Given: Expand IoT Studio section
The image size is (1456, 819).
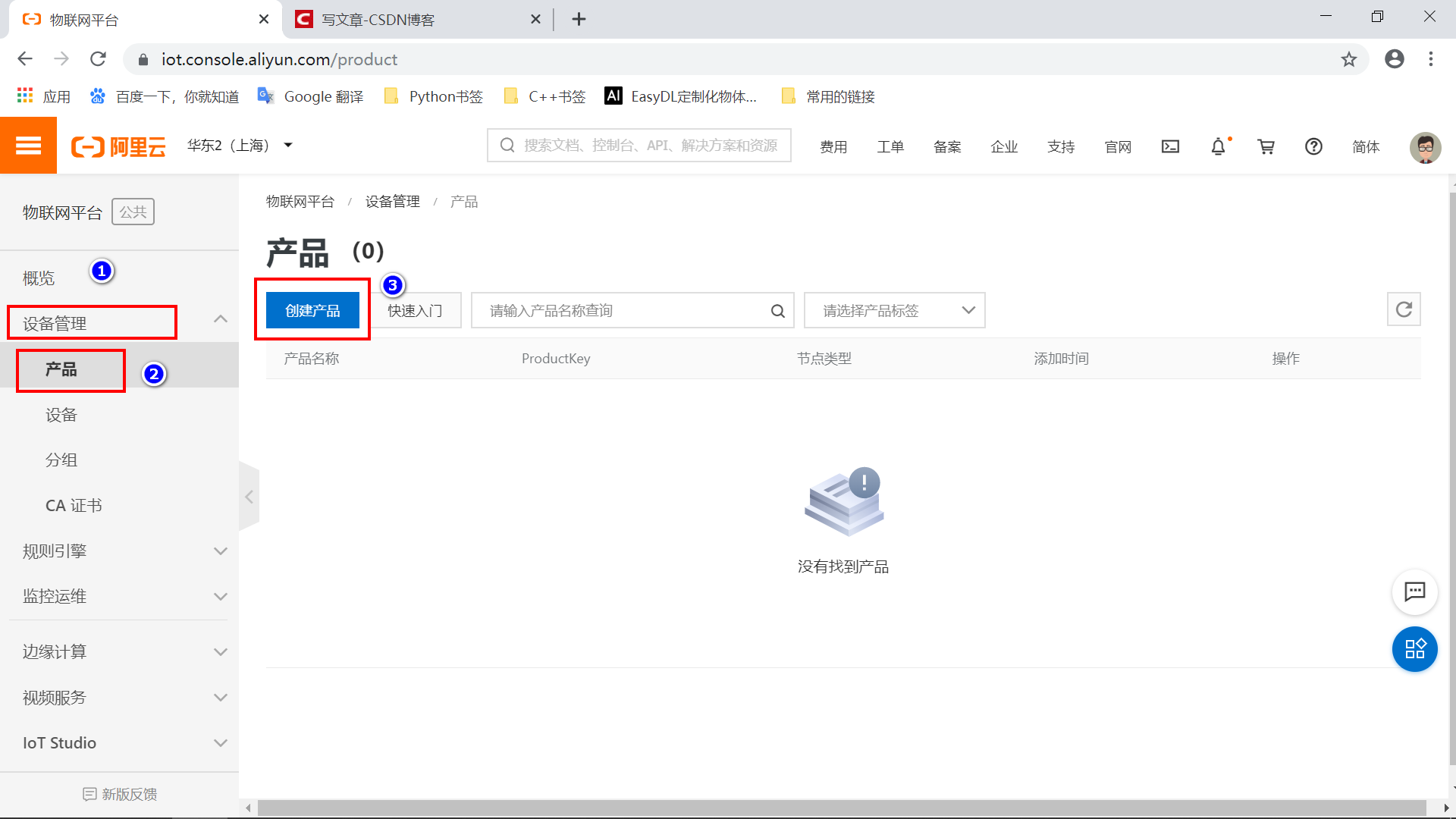Looking at the screenshot, I should 119,743.
